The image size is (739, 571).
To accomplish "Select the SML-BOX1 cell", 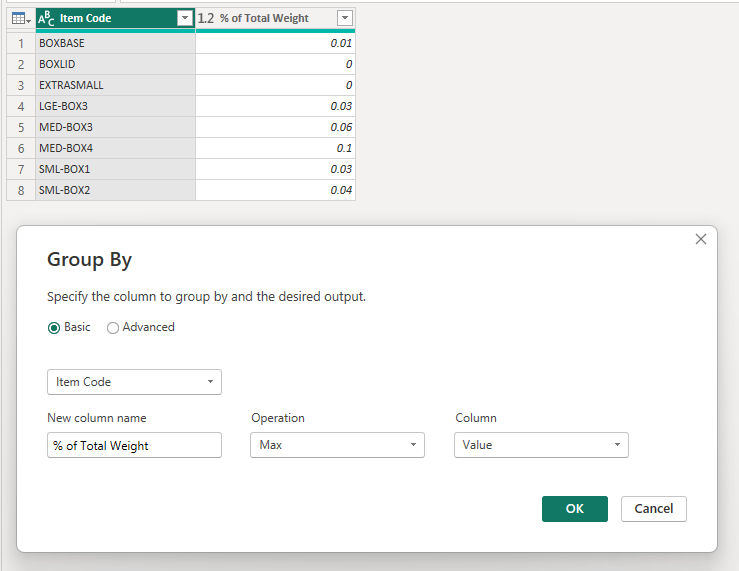I will [115, 169].
